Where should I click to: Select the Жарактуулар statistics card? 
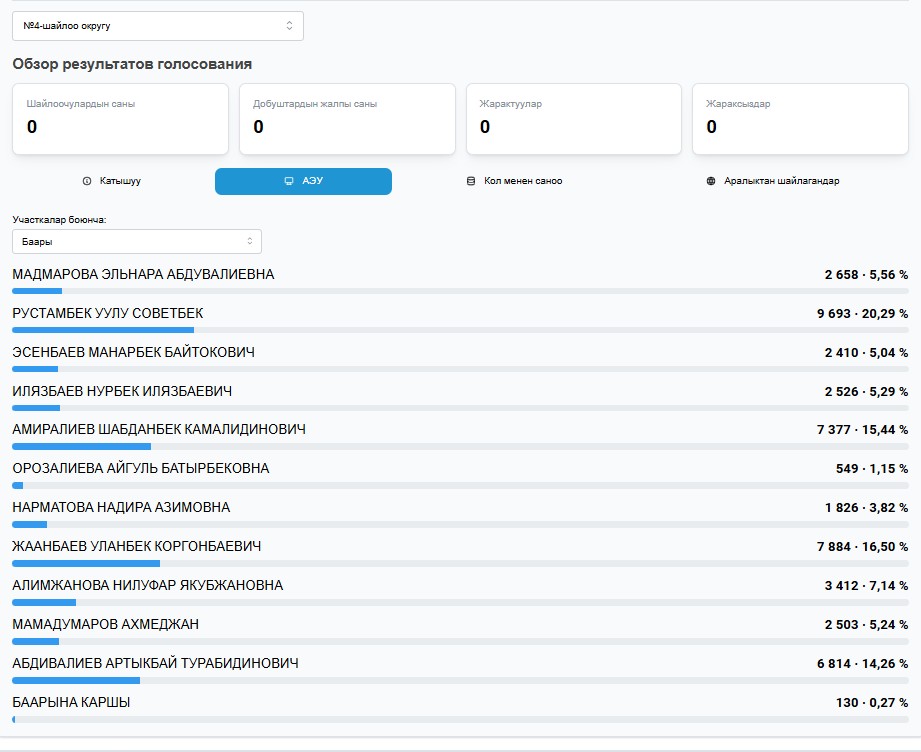[574, 119]
